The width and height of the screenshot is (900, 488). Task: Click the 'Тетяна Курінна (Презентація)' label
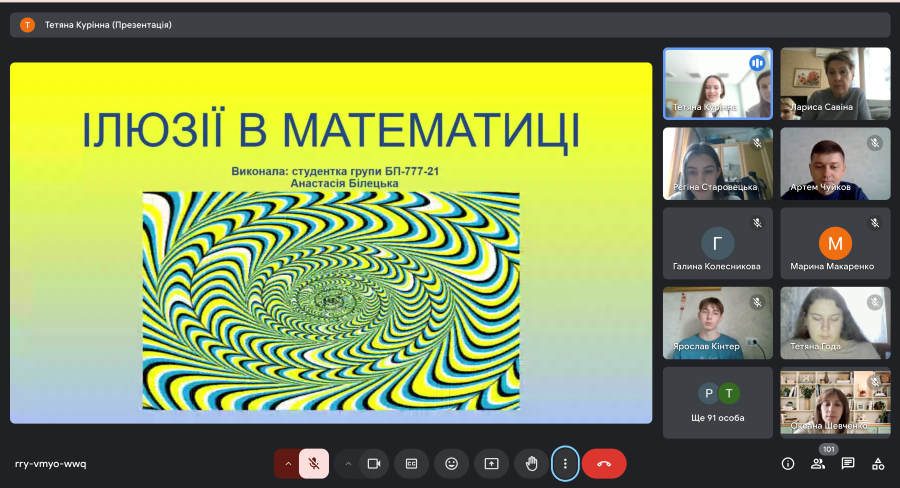click(x=108, y=25)
